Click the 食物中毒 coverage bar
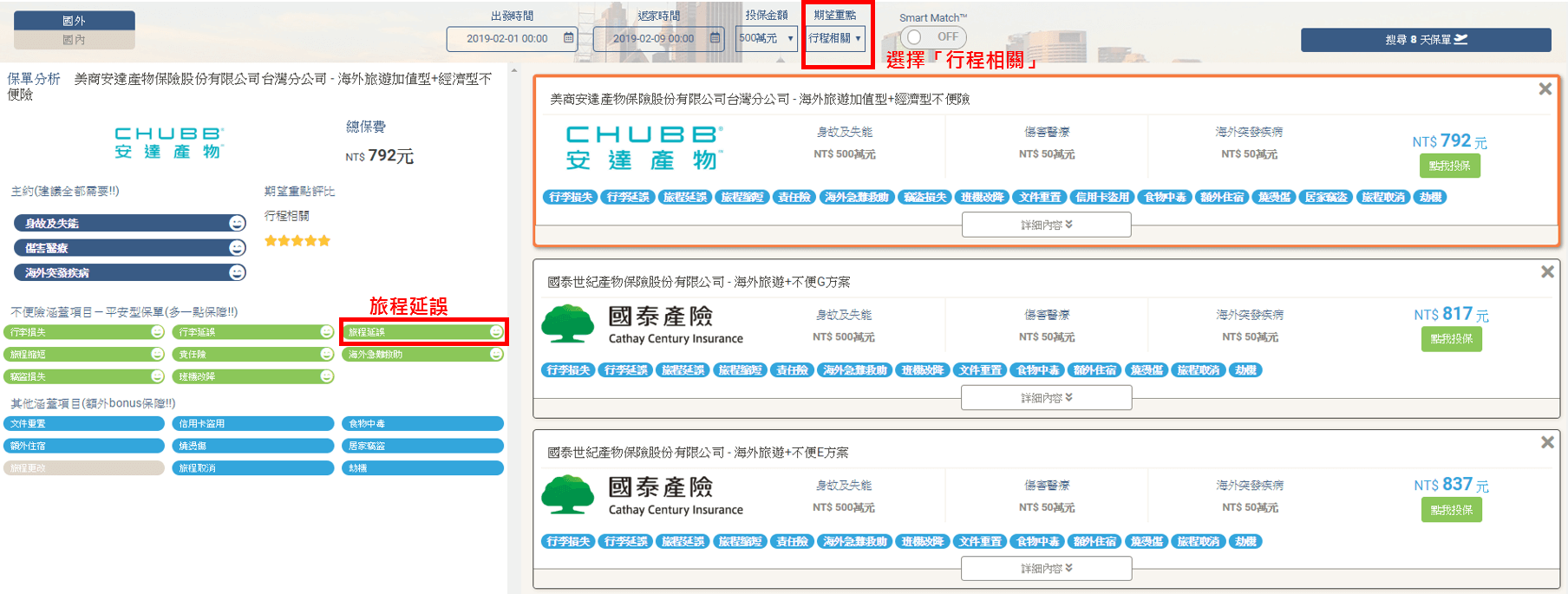 tap(423, 424)
